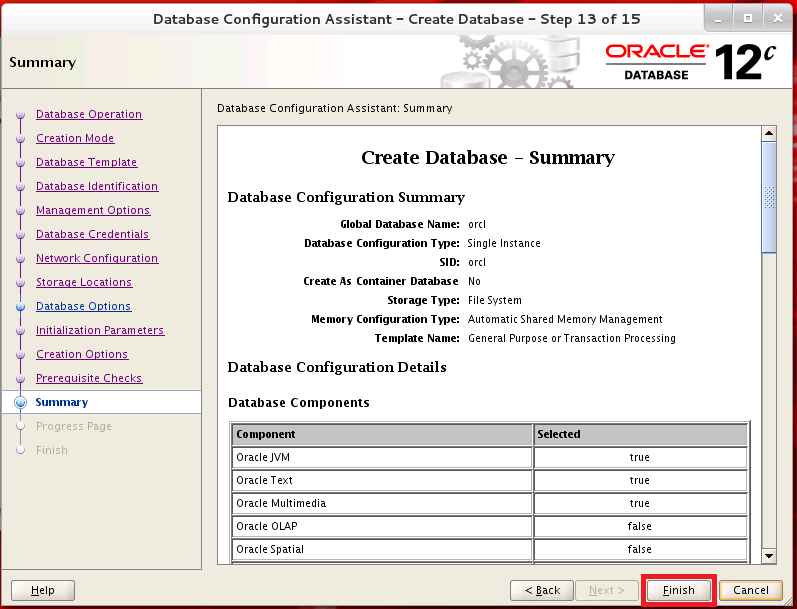This screenshot has height=609, width=797.
Task: Select the Network Configuration step
Action: [97, 258]
